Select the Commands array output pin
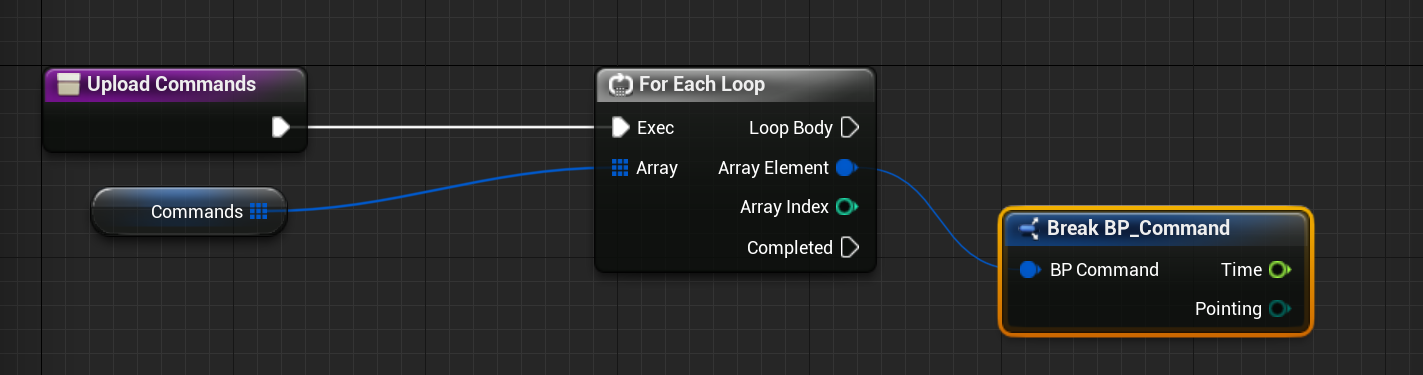 click(x=259, y=211)
